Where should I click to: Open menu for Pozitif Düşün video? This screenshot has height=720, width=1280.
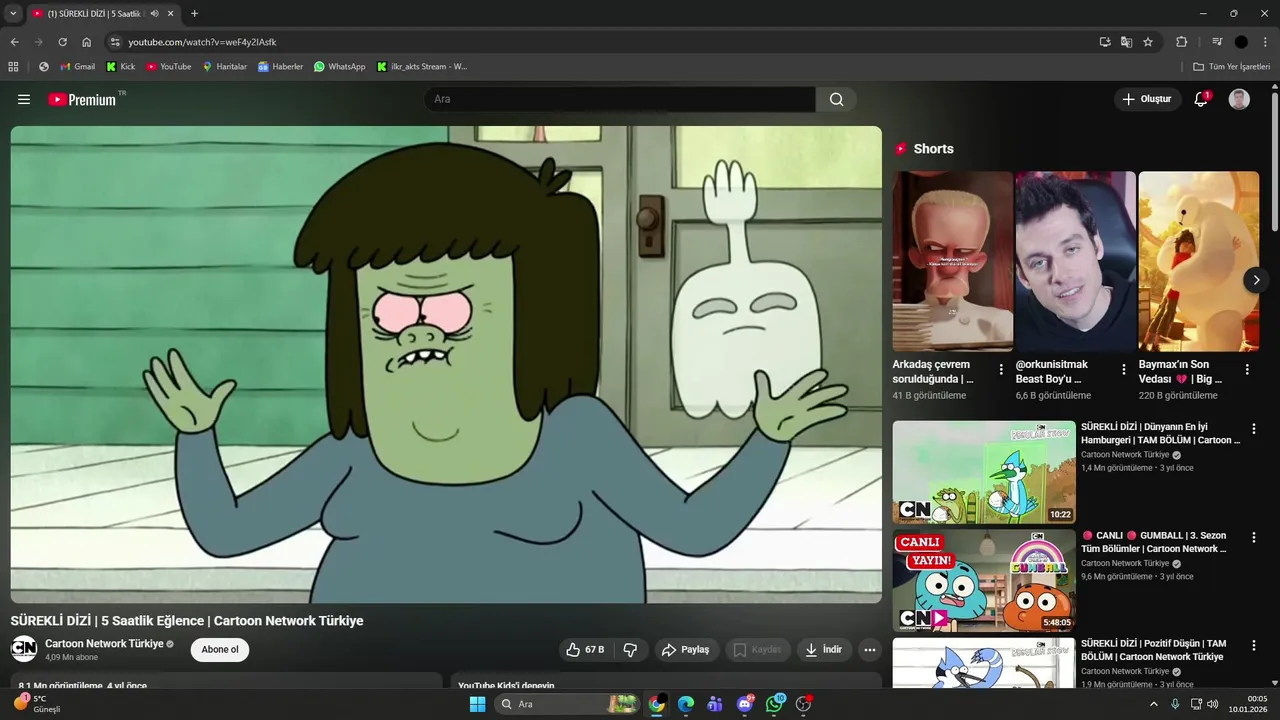click(1254, 646)
